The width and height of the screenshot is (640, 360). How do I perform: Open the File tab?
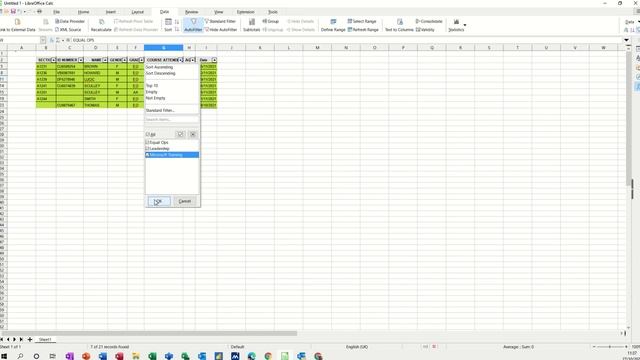(56, 12)
